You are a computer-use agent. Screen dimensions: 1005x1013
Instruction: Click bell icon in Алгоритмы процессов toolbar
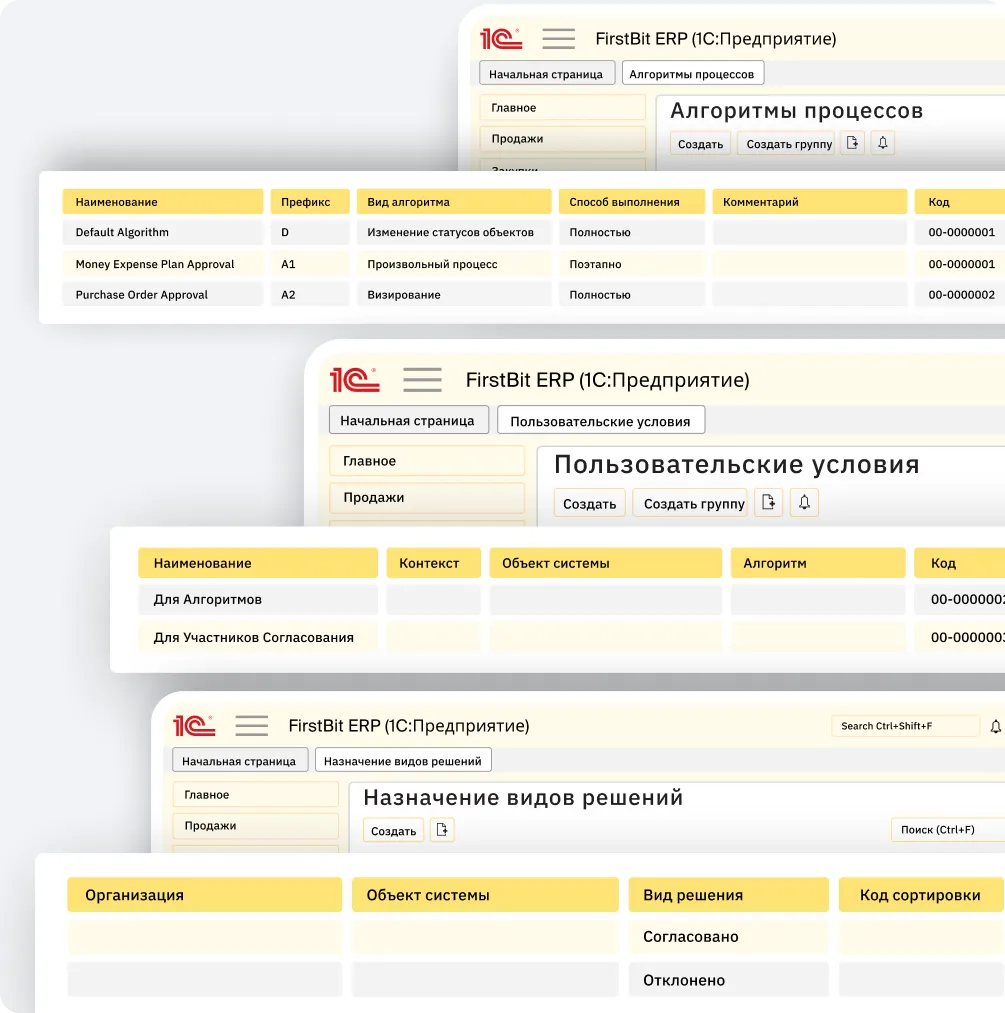[x=882, y=143]
